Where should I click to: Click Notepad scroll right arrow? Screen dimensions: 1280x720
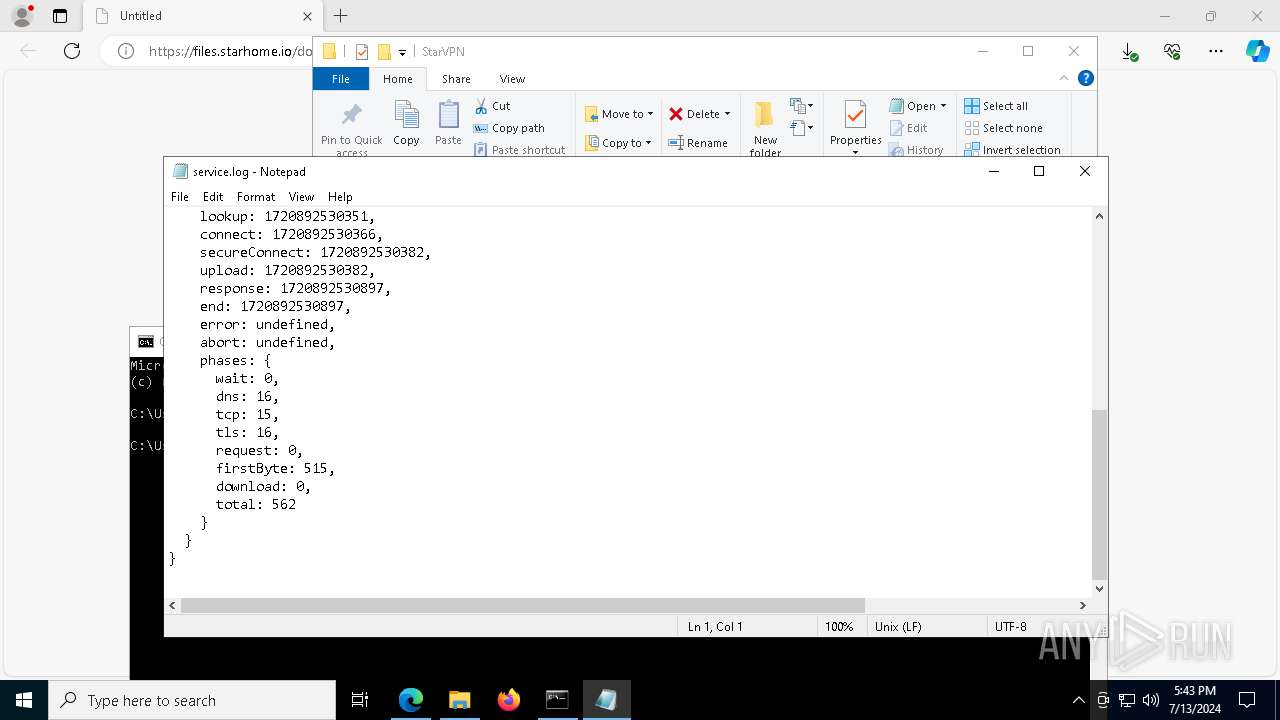click(1082, 605)
